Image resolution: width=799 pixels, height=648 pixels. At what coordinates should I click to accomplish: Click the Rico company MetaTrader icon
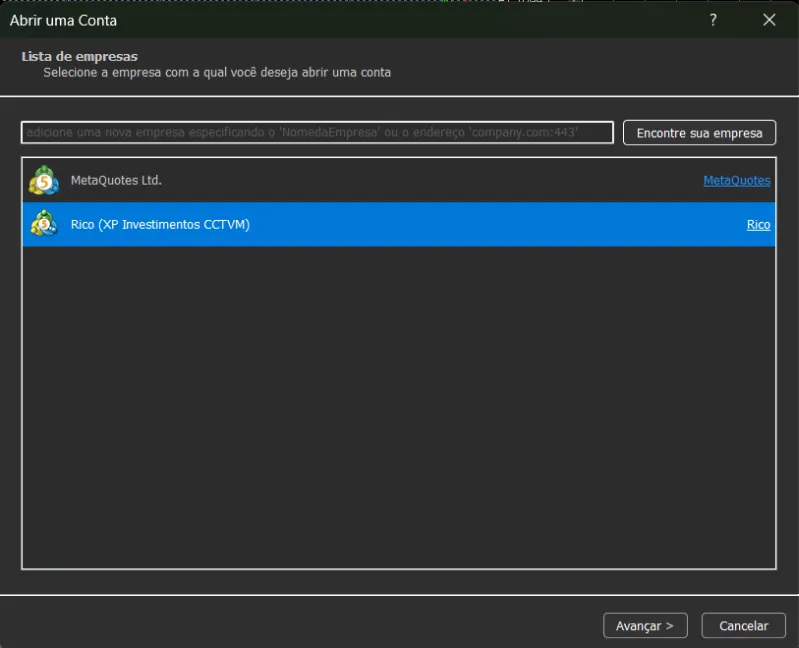[44, 224]
